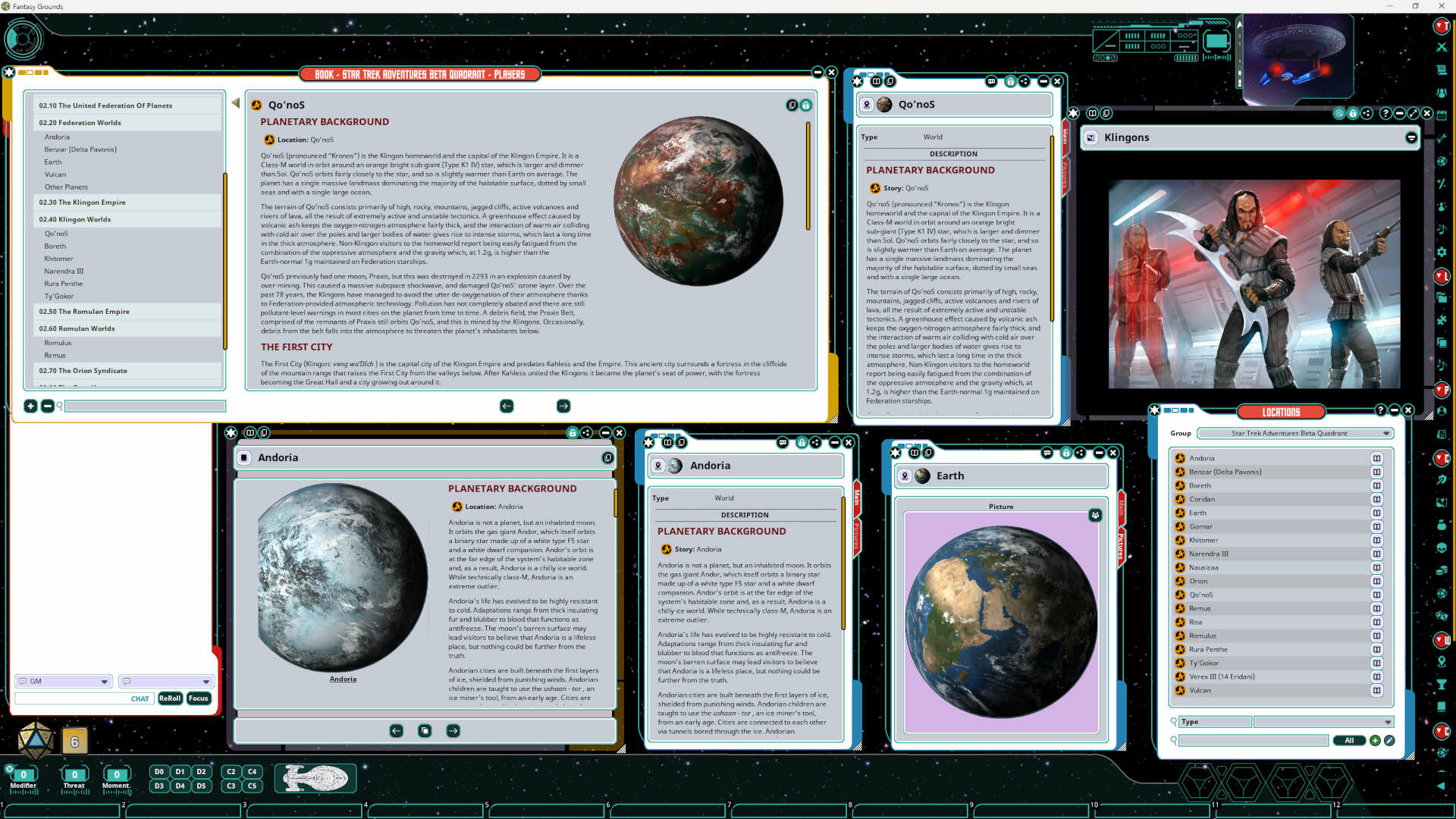Click the d20 die icon
Image resolution: width=1456 pixels, height=819 pixels.
coord(35,740)
